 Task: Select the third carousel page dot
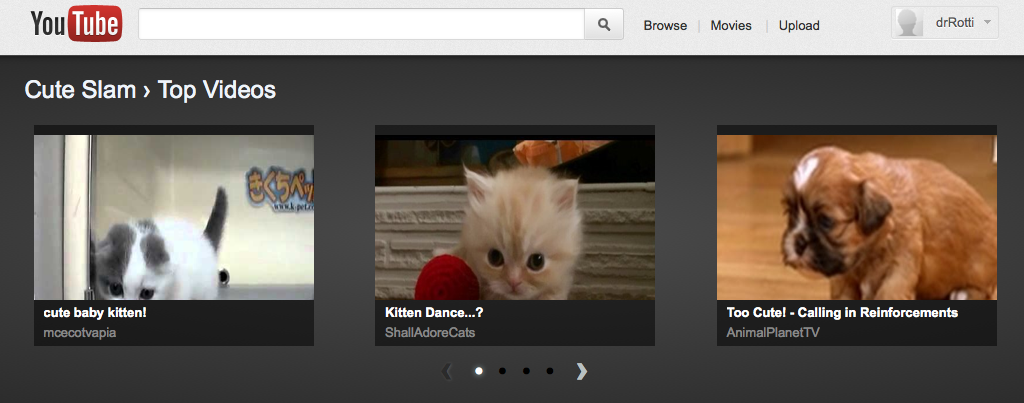click(x=526, y=371)
